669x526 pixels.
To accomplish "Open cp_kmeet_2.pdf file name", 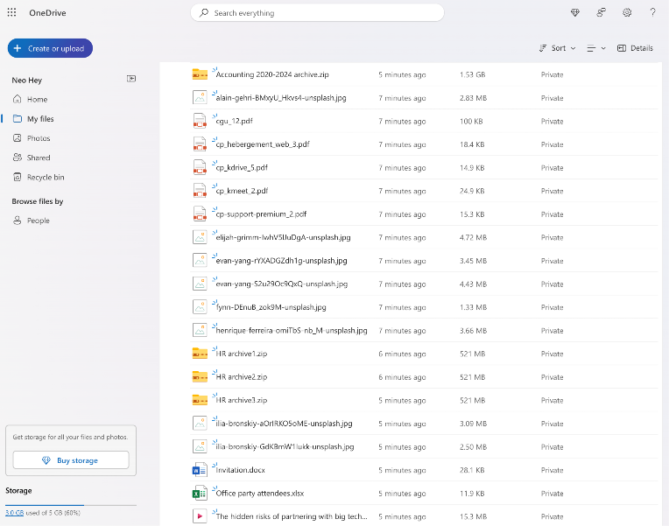I will (242, 191).
